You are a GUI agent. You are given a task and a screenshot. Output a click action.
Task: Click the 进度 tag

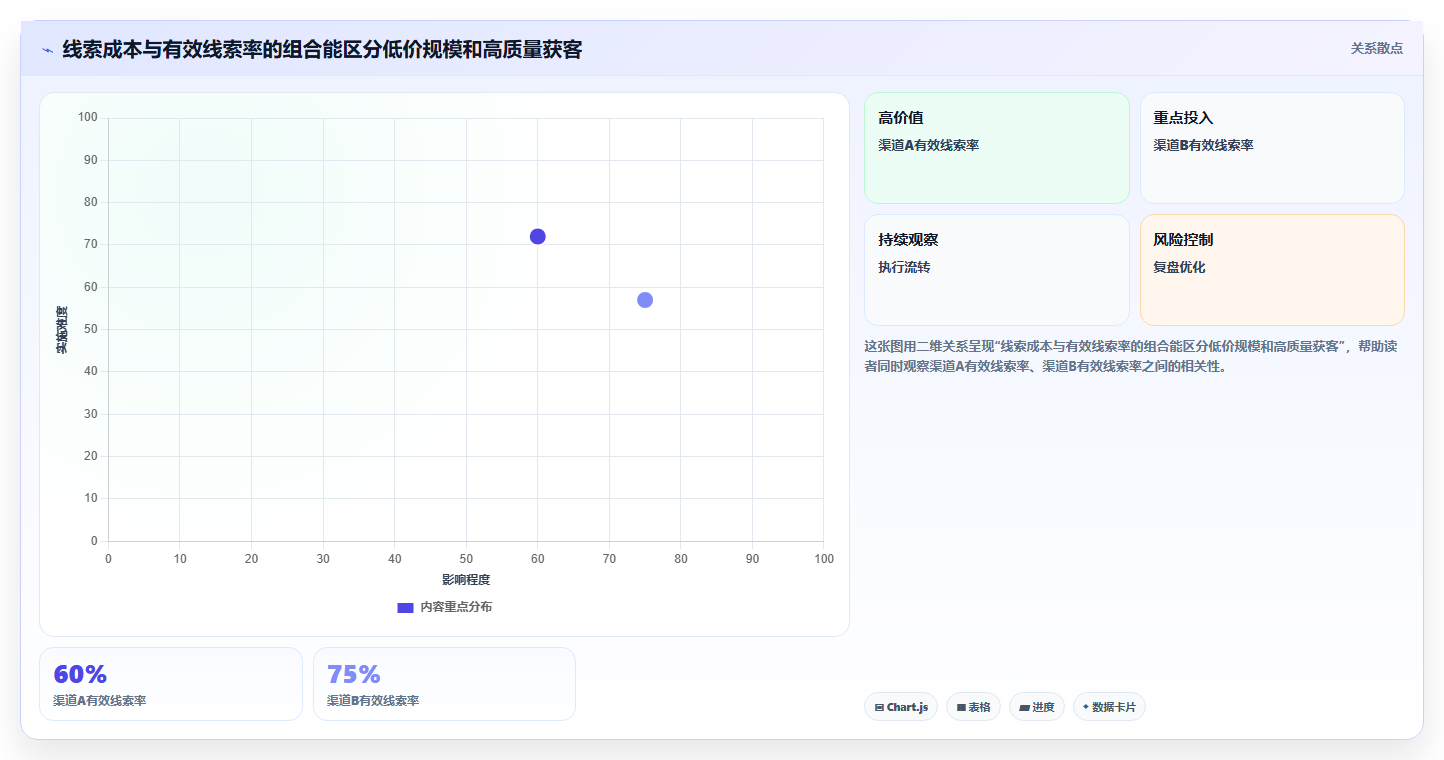coord(1037,707)
